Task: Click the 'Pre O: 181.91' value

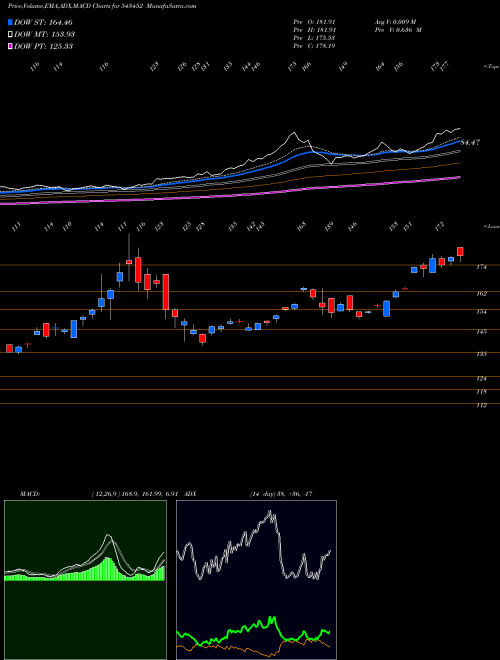Action: [314, 22]
